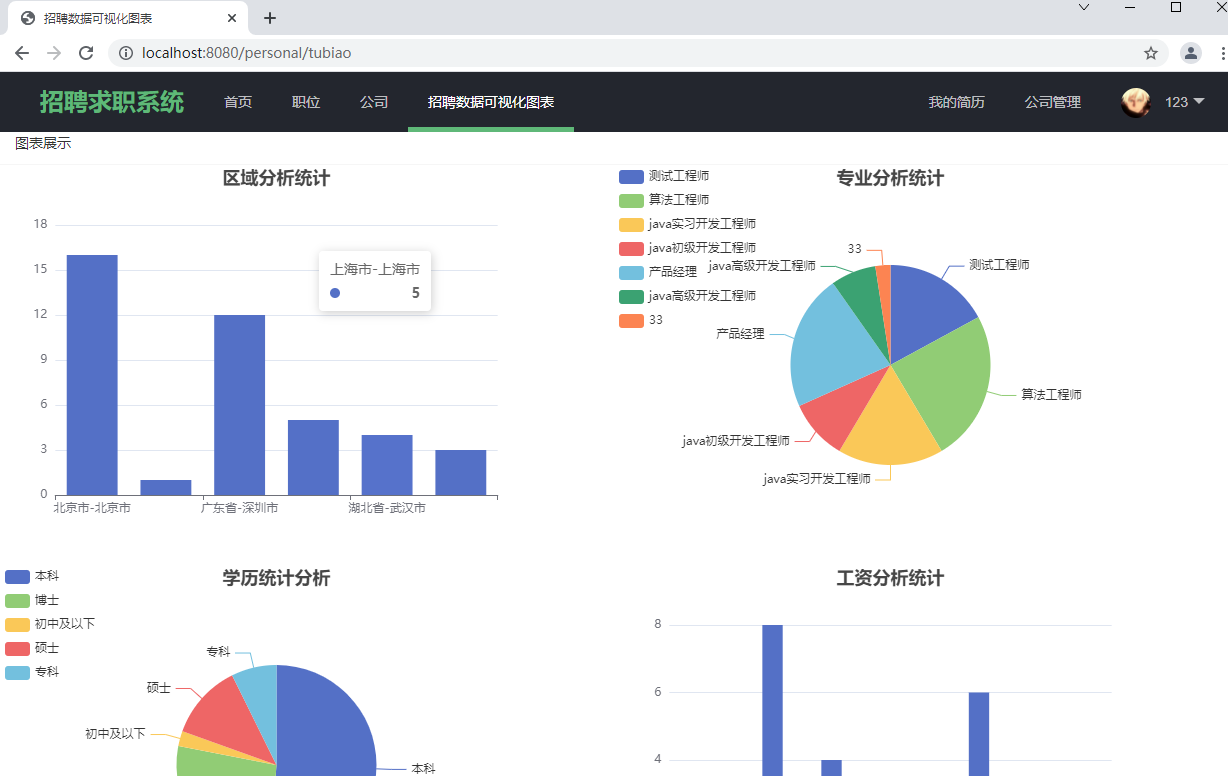This screenshot has width=1228, height=776.
Task: Click the 湖北省-武汉市 bar in region chart
Action: click(x=387, y=465)
